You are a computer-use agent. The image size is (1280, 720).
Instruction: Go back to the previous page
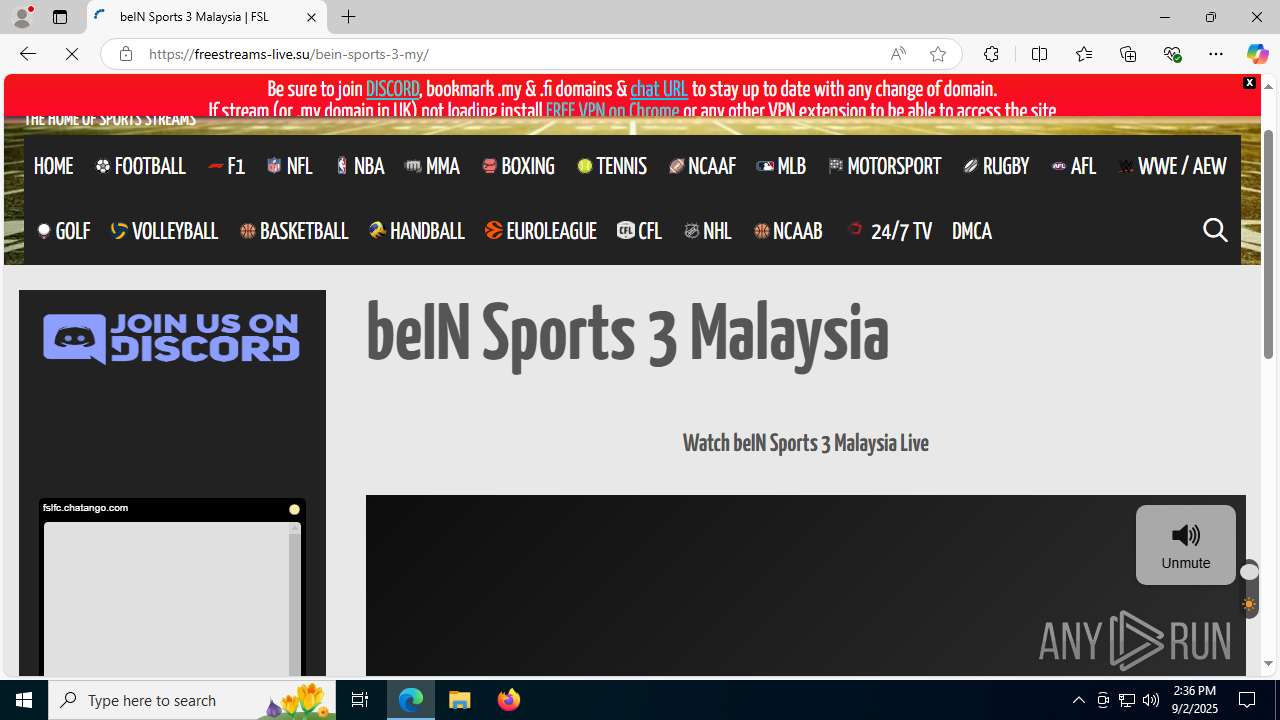[x=27, y=54]
